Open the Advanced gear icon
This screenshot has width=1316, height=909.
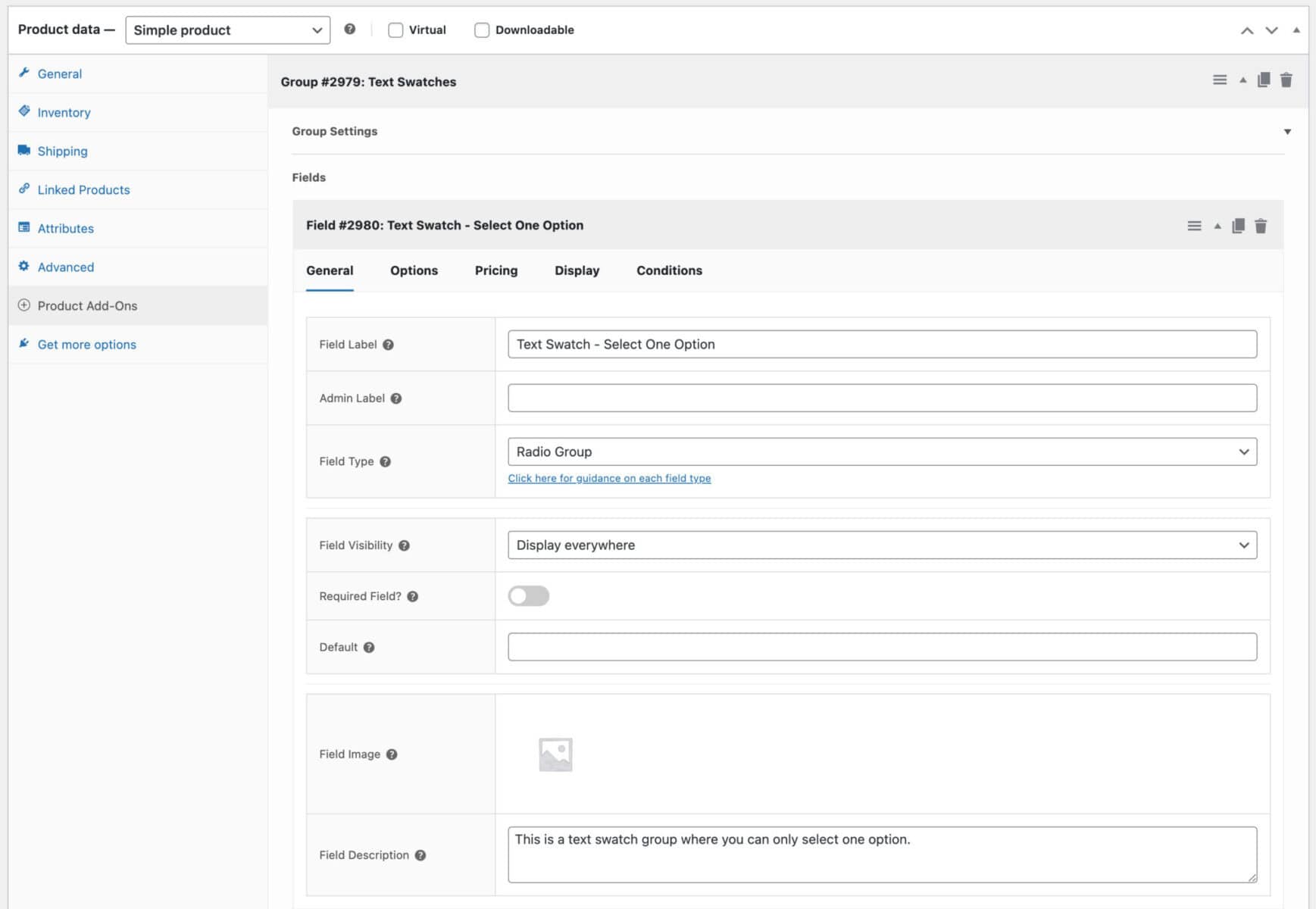pos(23,267)
